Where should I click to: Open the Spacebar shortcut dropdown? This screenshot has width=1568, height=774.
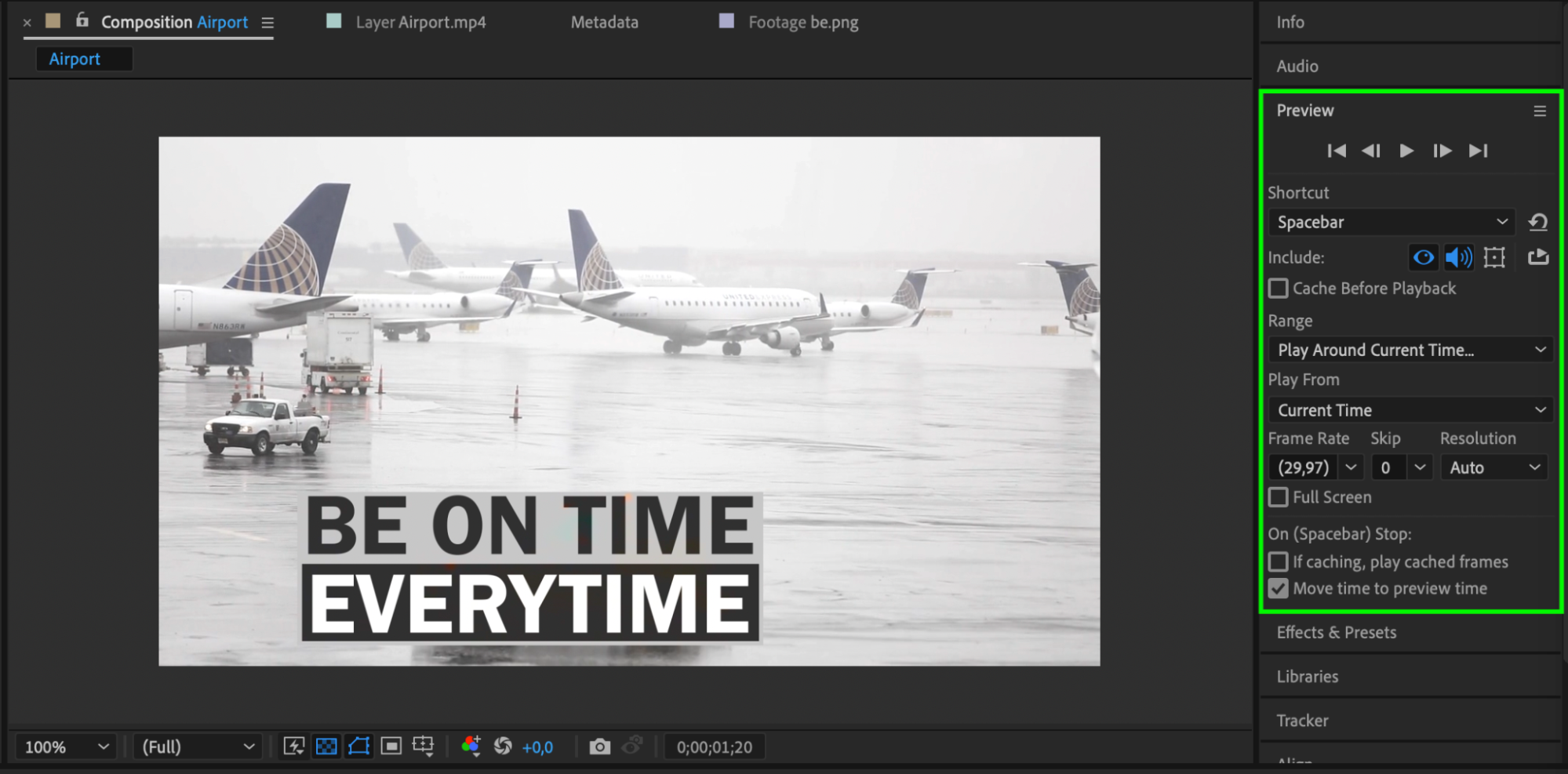click(x=1391, y=223)
